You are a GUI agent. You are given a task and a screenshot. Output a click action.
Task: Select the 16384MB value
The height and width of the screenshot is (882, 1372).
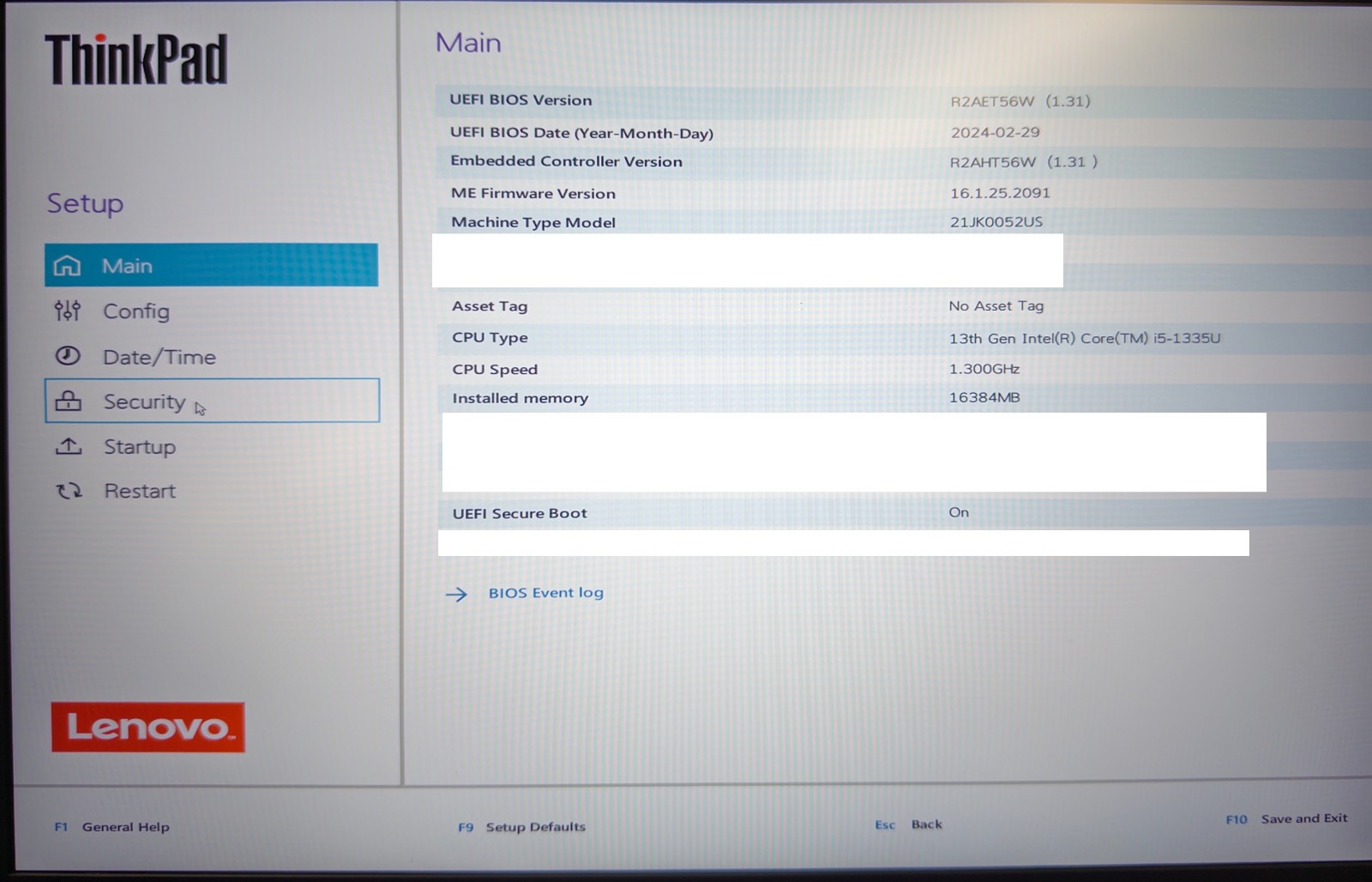(984, 397)
